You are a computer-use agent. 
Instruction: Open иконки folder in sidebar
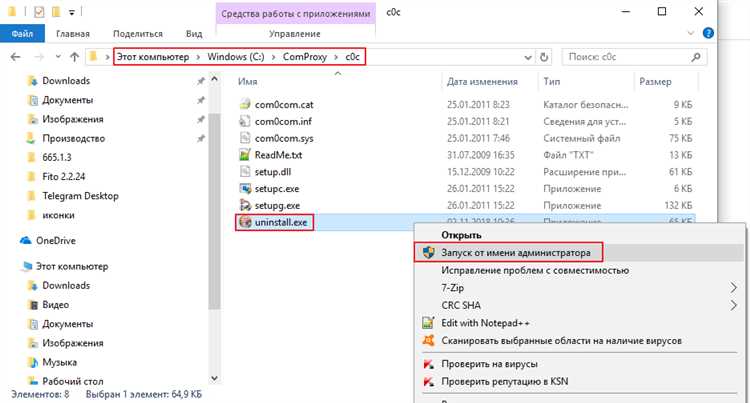point(58,215)
